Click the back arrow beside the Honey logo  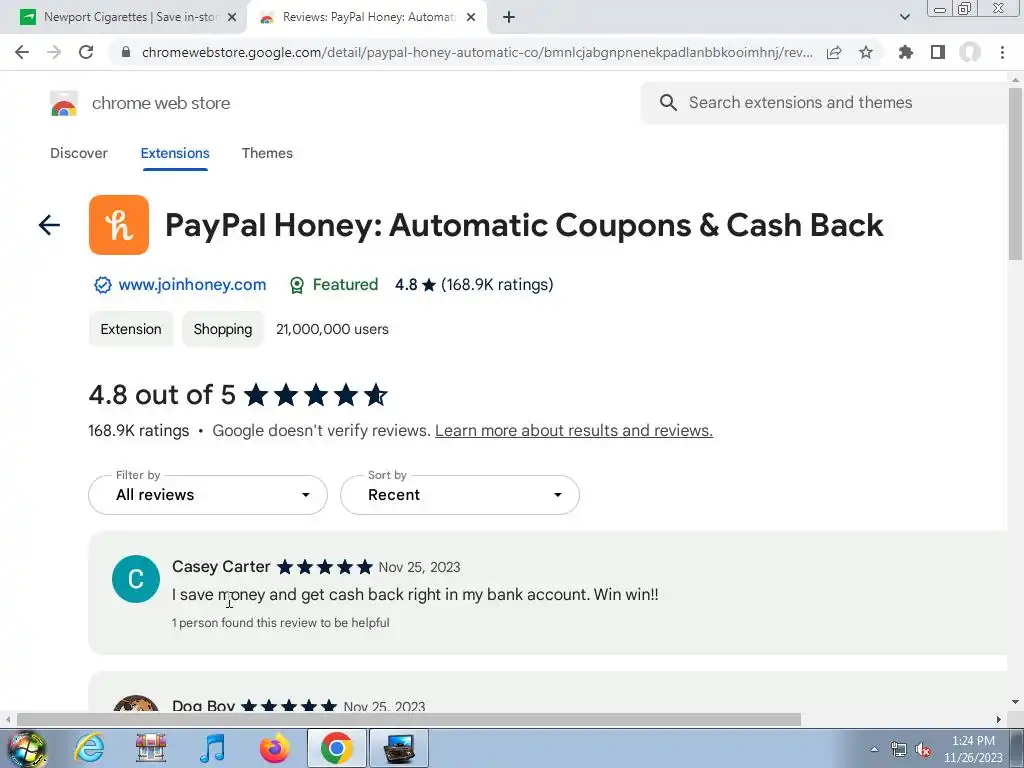click(49, 225)
